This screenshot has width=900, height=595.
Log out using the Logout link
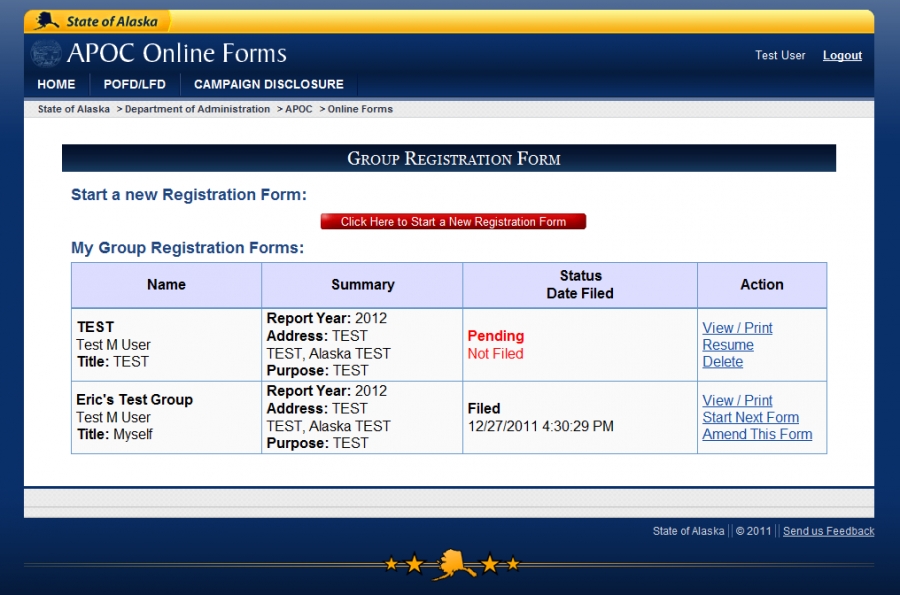point(842,56)
